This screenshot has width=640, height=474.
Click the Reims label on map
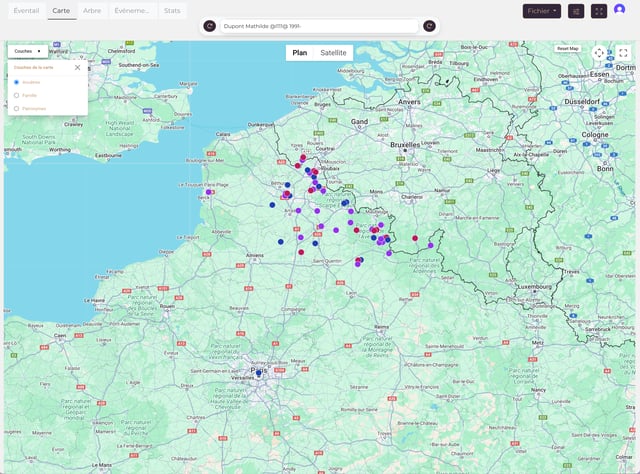tap(382, 327)
